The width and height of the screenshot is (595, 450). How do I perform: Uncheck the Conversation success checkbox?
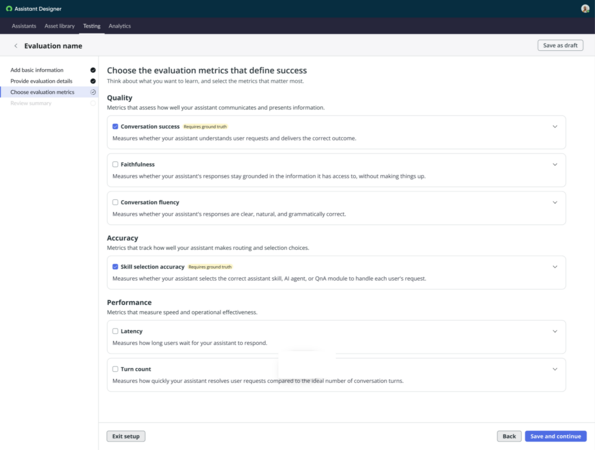pyautogui.click(x=115, y=126)
